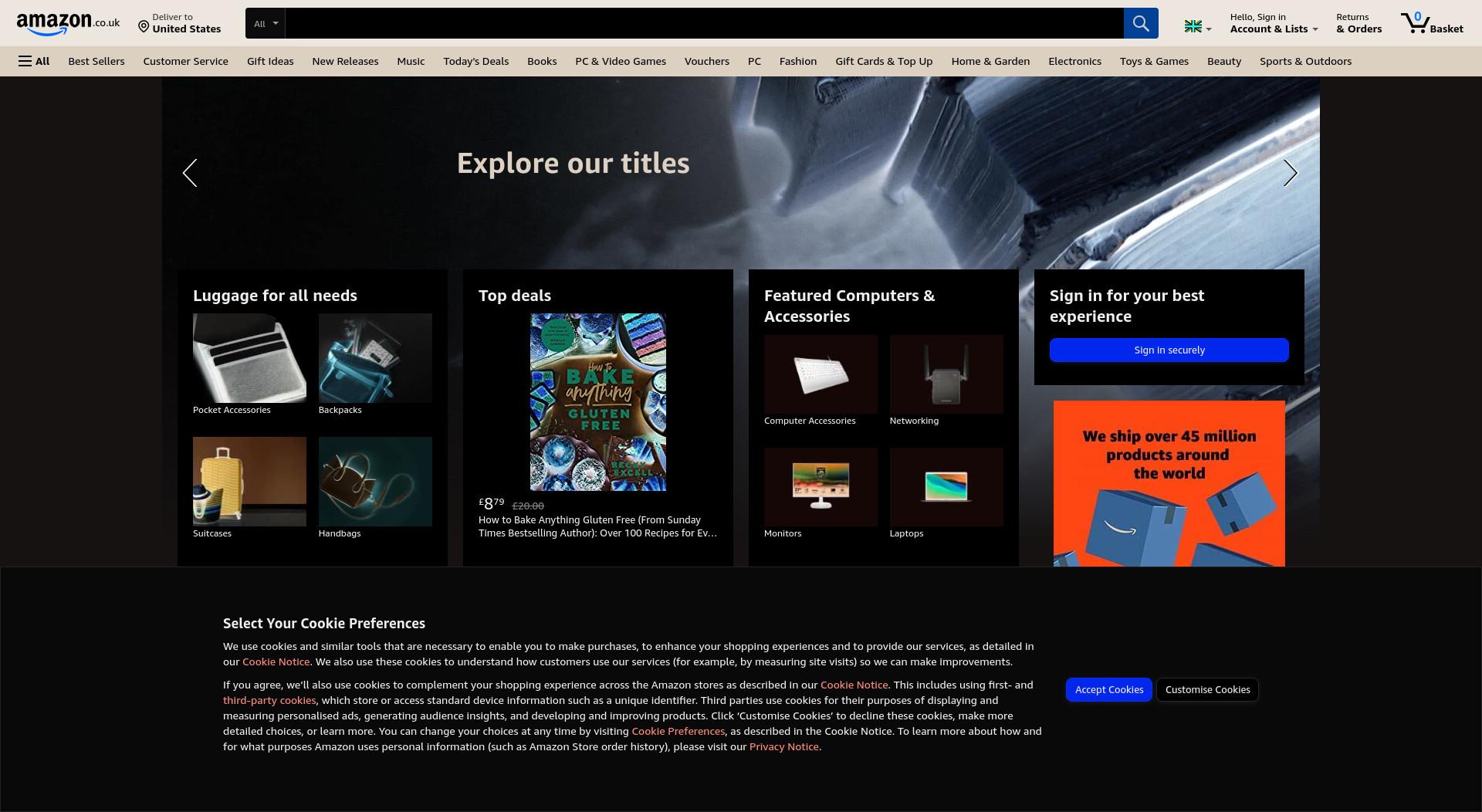Click Customise Cookies button
Image resolution: width=1482 pixels, height=812 pixels.
coord(1207,689)
